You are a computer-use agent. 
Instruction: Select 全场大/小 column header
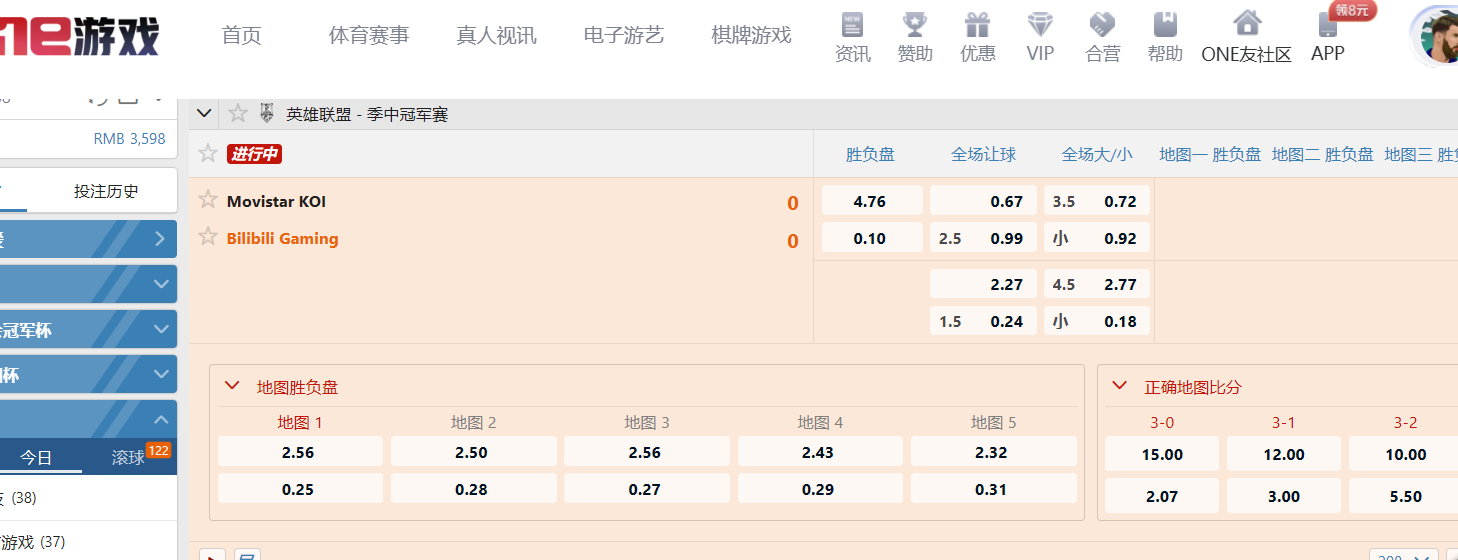[1097, 154]
